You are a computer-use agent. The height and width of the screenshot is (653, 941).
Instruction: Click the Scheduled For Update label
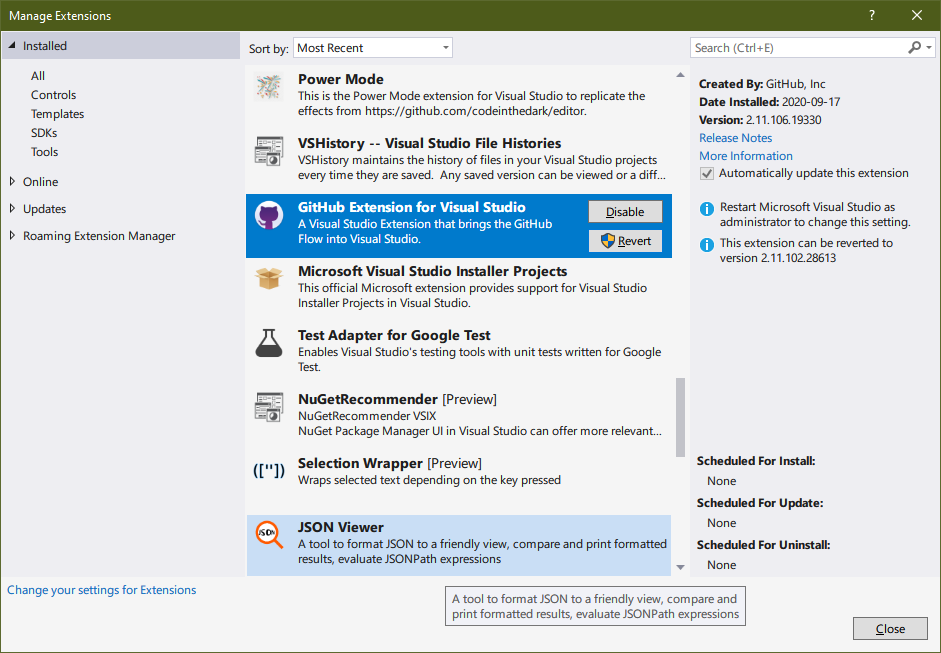click(760, 503)
